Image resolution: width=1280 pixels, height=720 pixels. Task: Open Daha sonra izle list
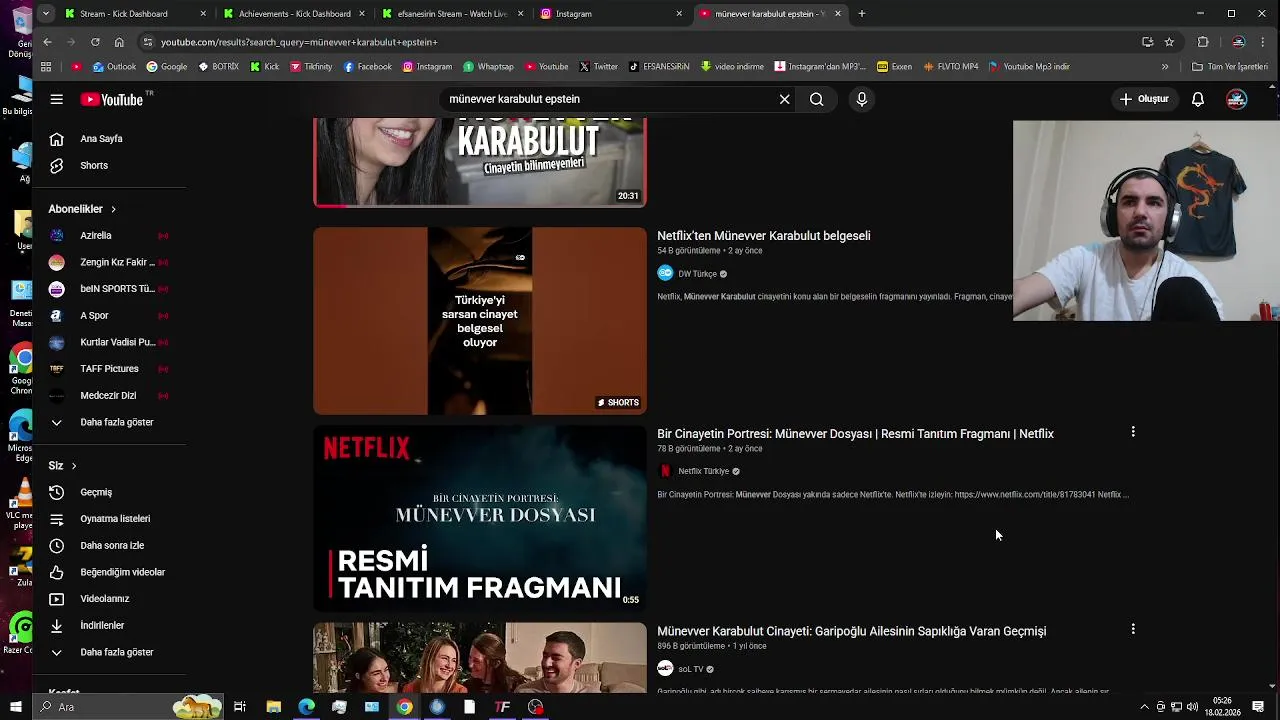(112, 545)
